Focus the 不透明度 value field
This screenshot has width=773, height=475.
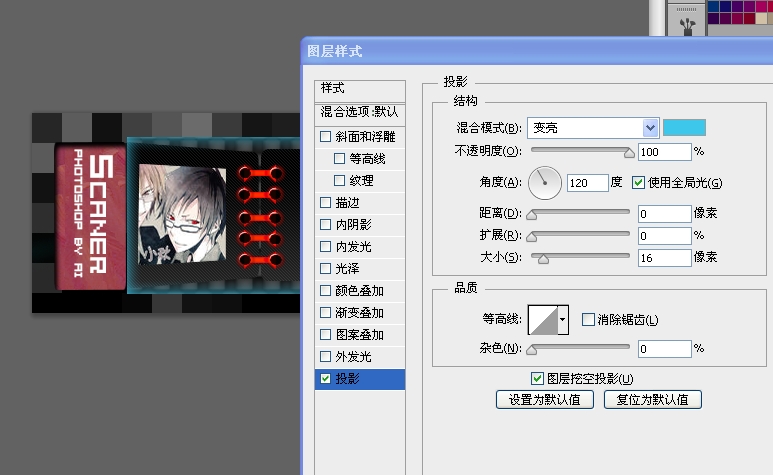(665, 152)
